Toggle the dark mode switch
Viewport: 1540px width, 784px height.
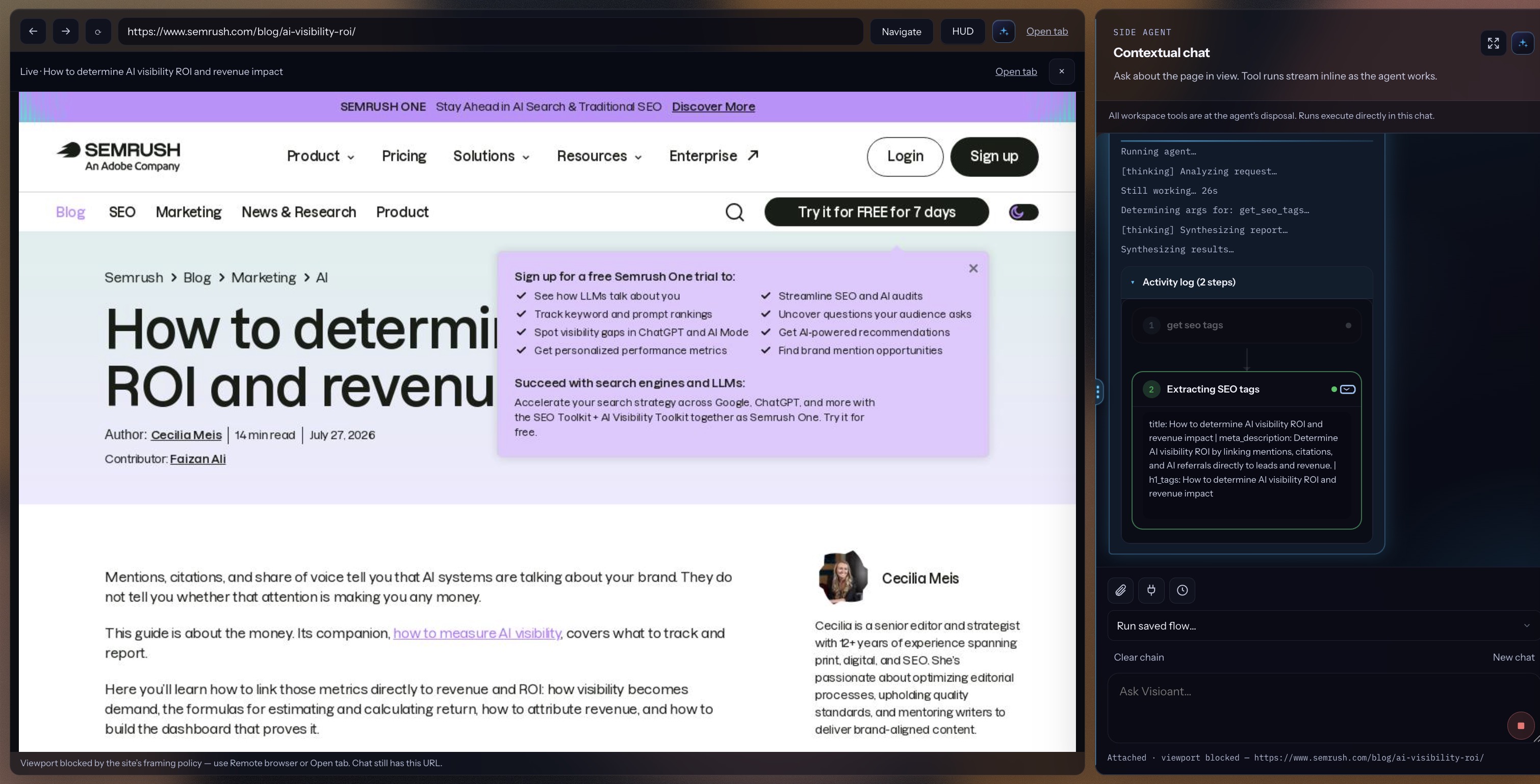[1023, 212]
